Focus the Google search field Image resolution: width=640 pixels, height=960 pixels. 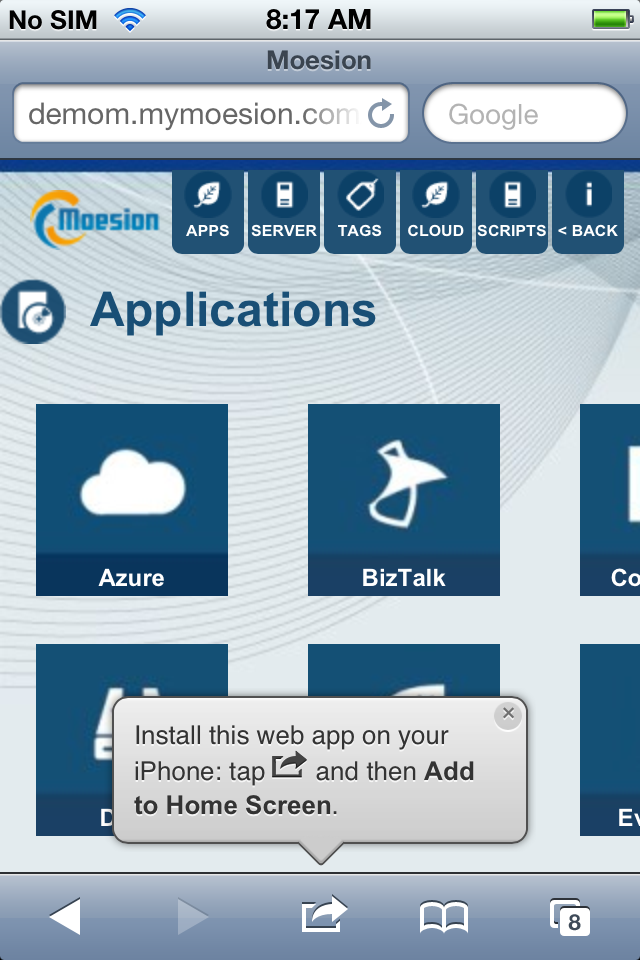point(525,113)
